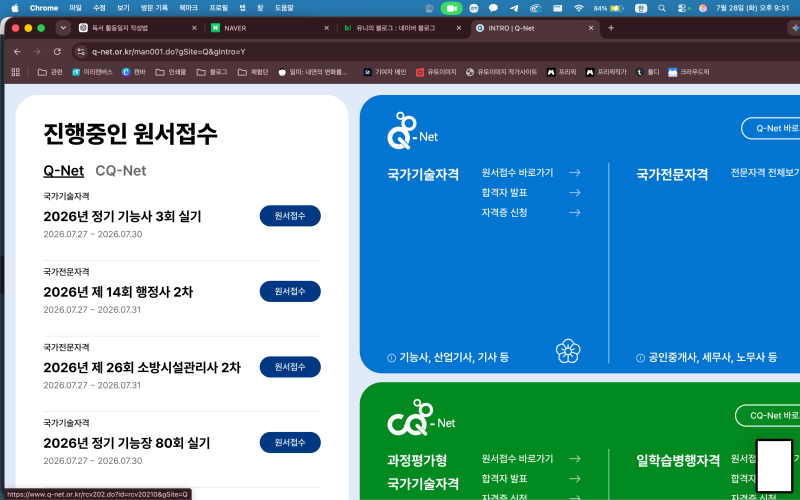Screen dimensions: 800x500
Task: Click the white Q-Net logo in blue panel
Action: 412,131
